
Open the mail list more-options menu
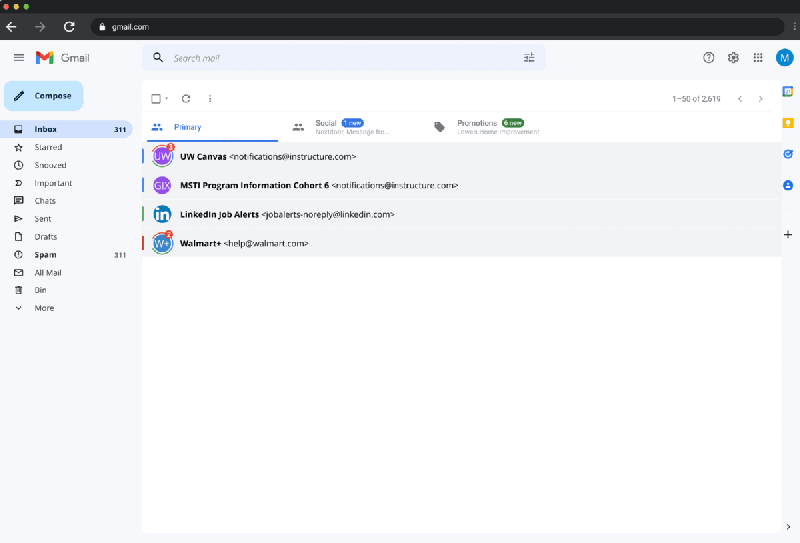[210, 98]
